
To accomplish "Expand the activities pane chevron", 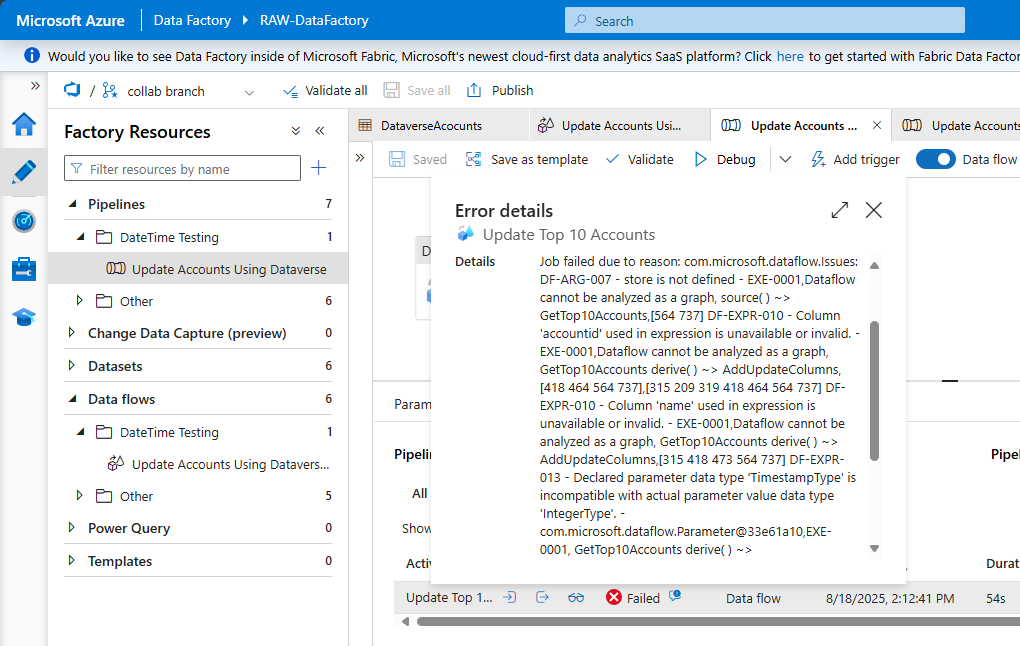I will (x=360, y=157).
